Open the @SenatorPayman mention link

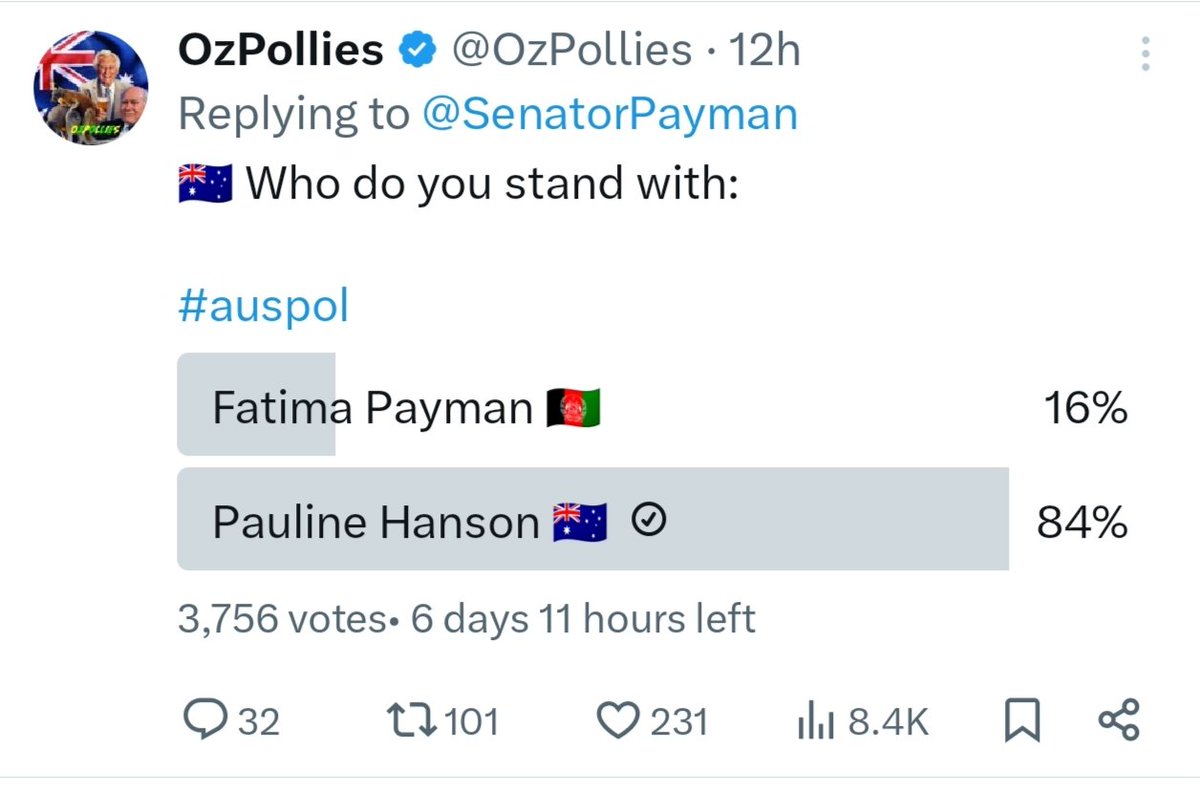pyautogui.click(x=610, y=114)
